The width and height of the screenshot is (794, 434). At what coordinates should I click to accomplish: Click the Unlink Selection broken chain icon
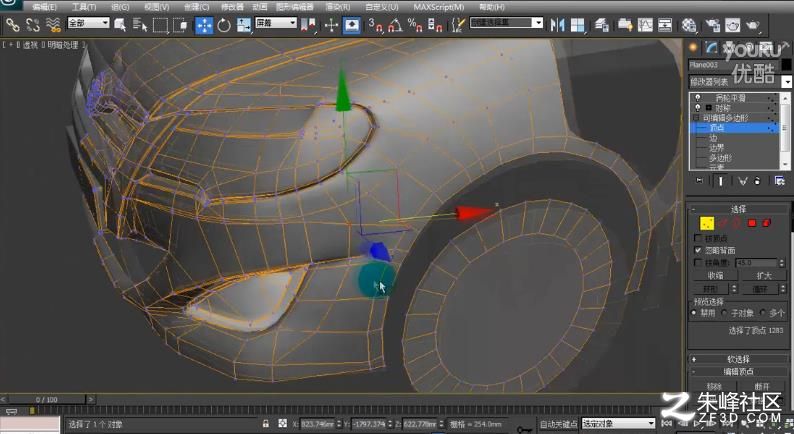pyautogui.click(x=33, y=25)
